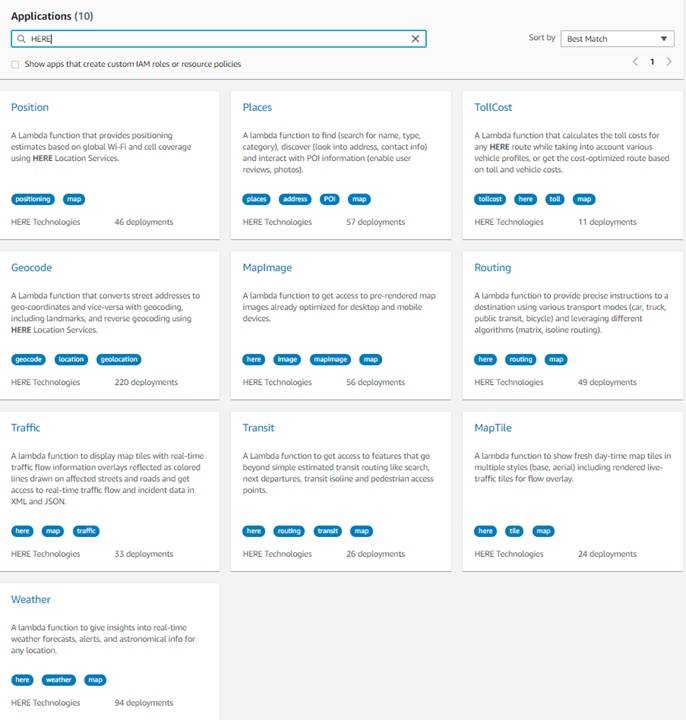Select page number 1
This screenshot has width=686, height=720.
652,62
